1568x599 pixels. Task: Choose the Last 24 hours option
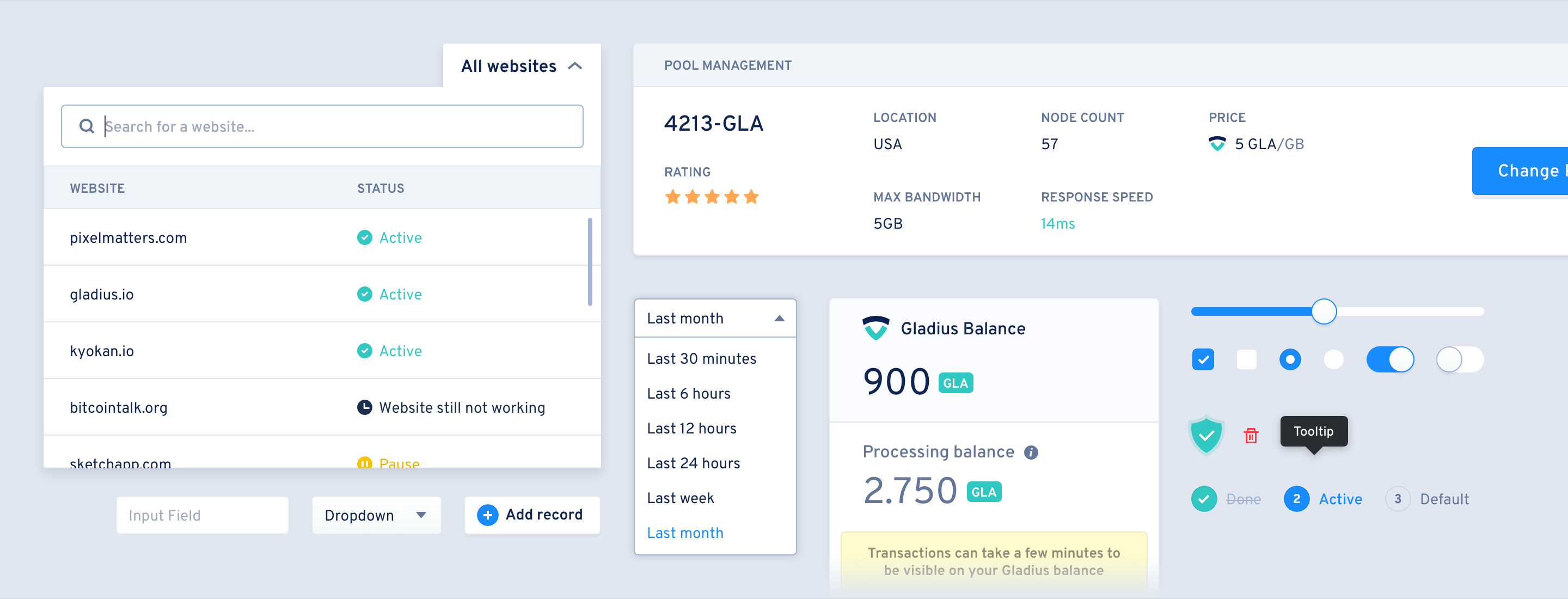(693, 463)
